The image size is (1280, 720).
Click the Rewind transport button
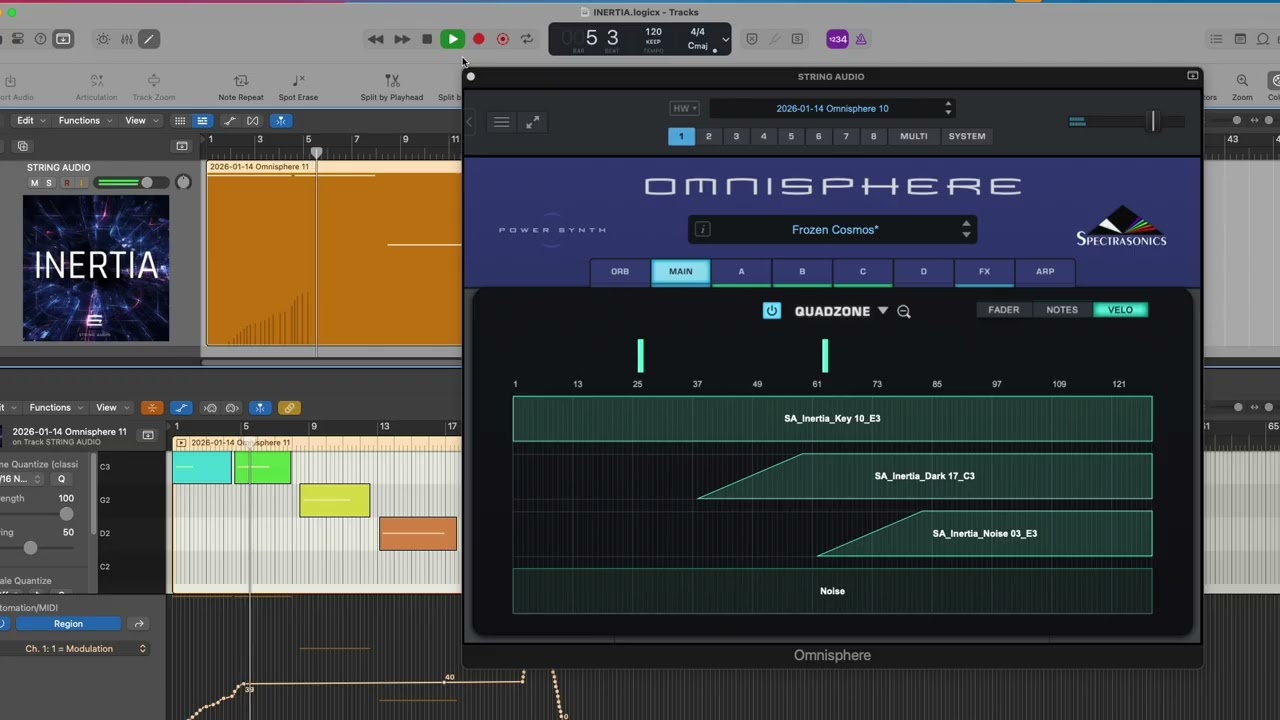pyautogui.click(x=375, y=39)
